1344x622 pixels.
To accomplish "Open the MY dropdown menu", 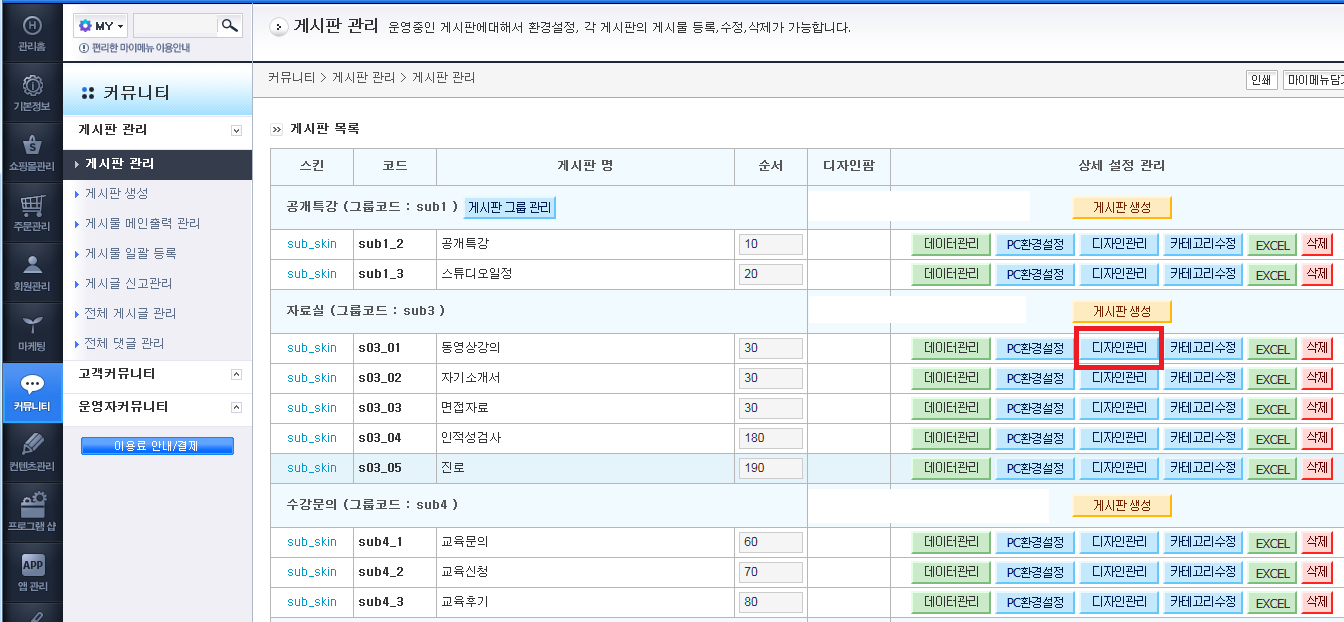I will (101, 25).
